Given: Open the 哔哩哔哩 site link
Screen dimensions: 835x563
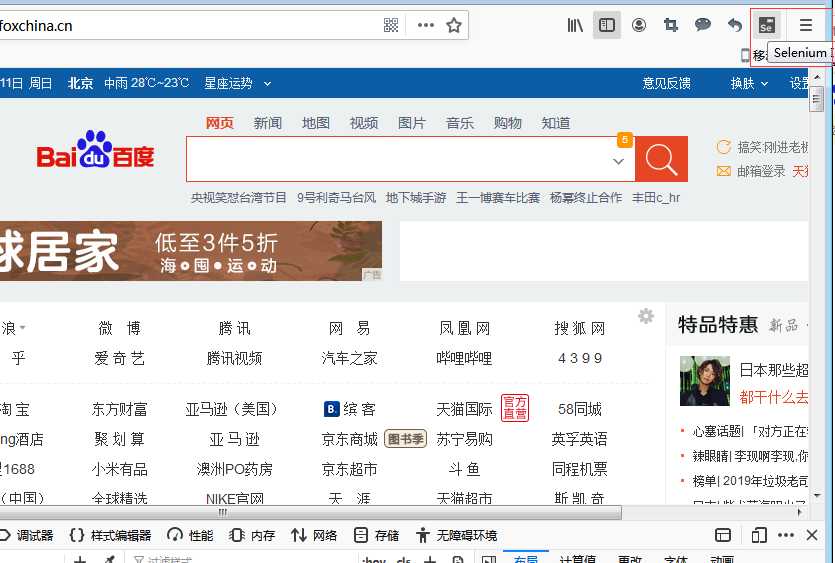Looking at the screenshot, I should 464,358.
